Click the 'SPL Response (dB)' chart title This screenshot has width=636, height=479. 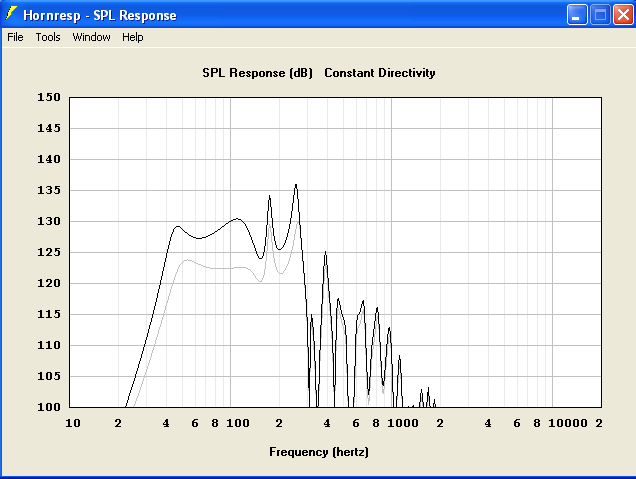[x=258, y=73]
